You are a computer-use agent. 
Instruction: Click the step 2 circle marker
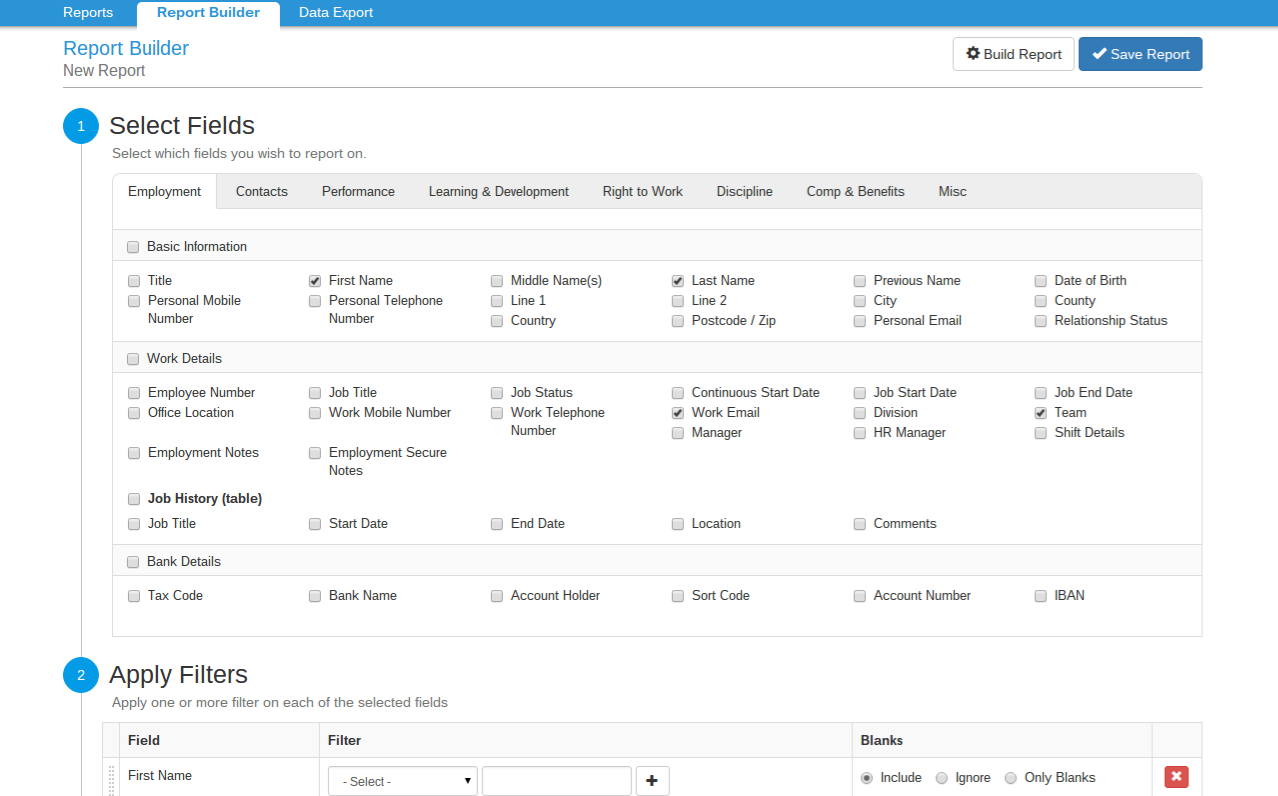pos(81,675)
